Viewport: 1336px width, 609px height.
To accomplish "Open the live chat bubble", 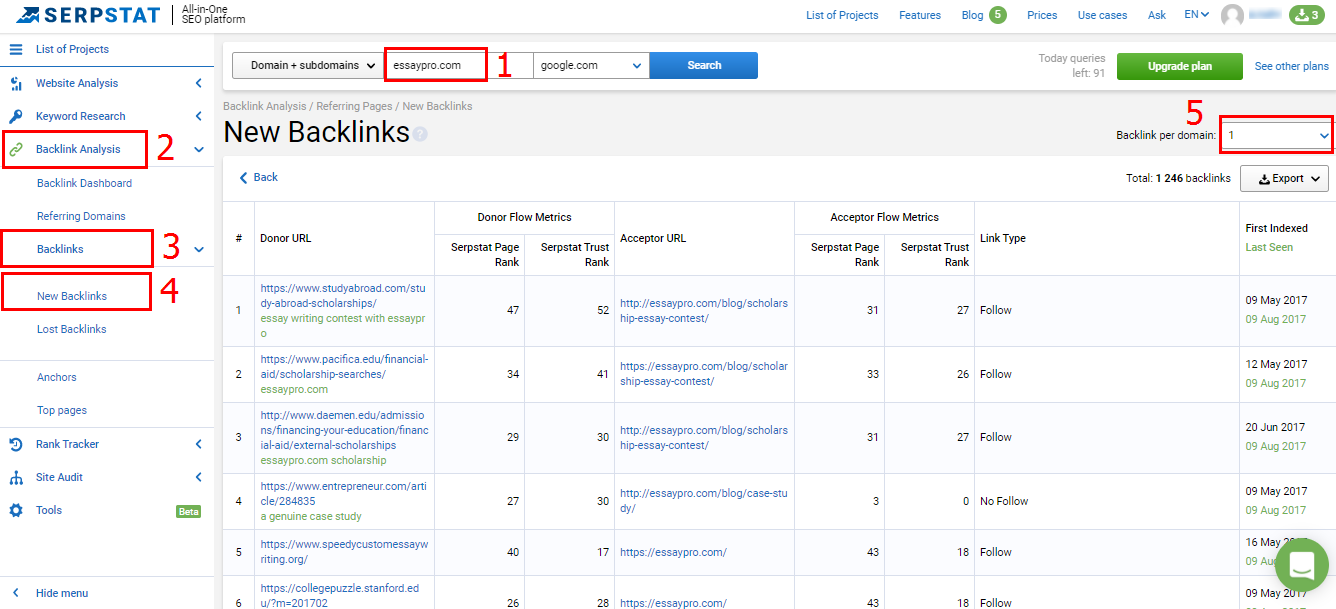I will tap(1301, 565).
